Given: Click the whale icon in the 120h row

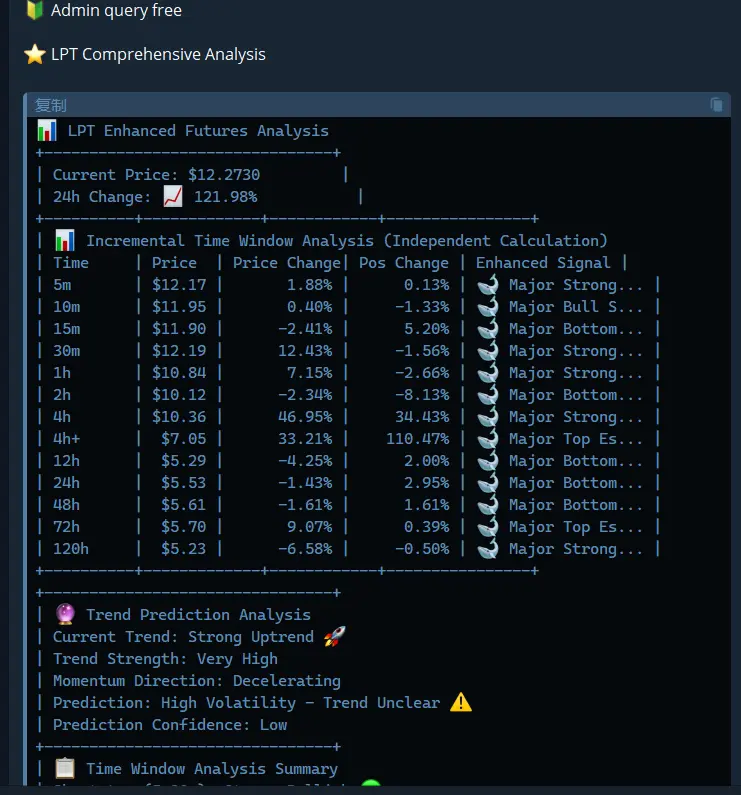Looking at the screenshot, I should [x=488, y=549].
